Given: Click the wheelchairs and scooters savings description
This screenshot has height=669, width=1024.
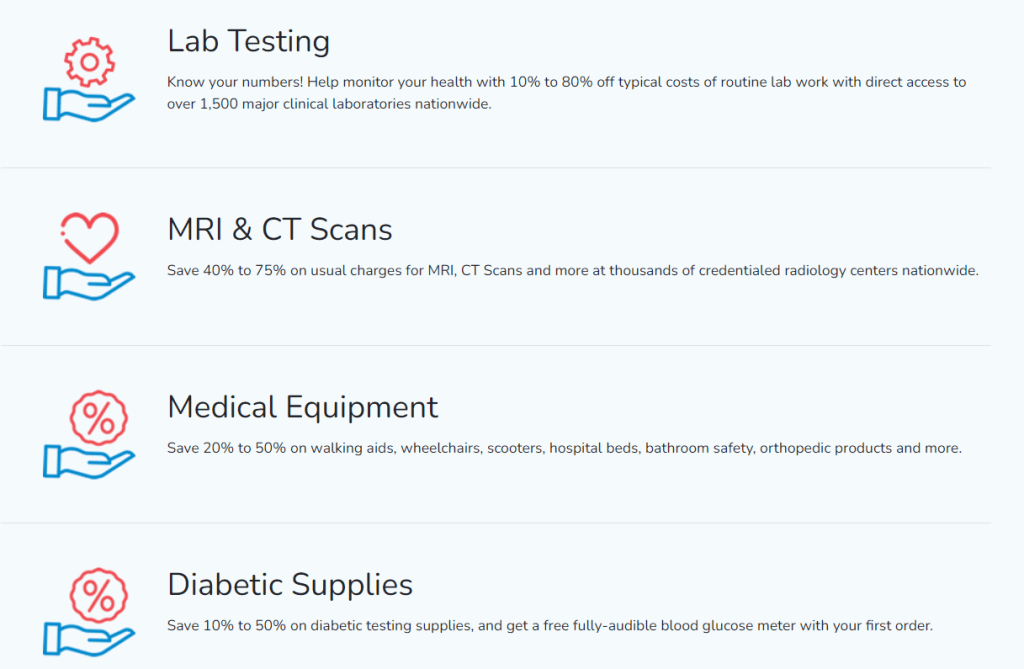Looking at the screenshot, I should pos(564,448).
